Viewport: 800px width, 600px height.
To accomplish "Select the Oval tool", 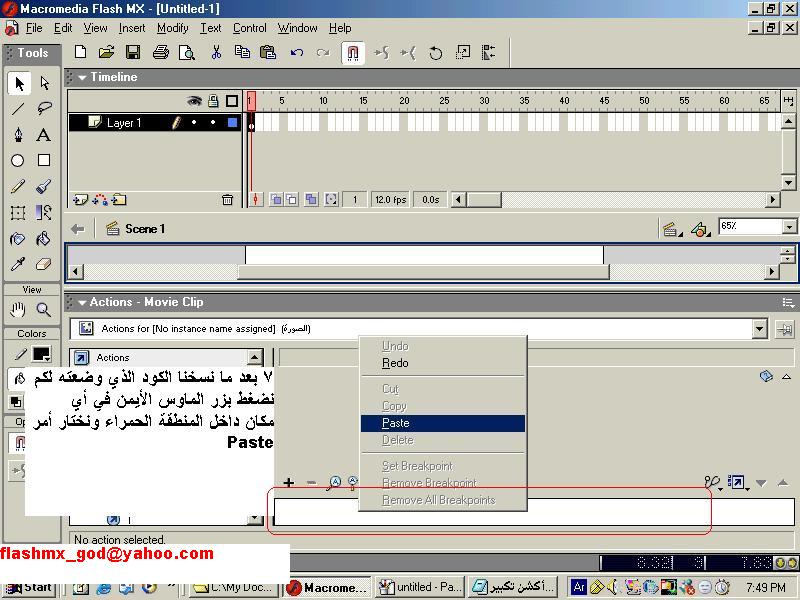I will tap(18, 161).
